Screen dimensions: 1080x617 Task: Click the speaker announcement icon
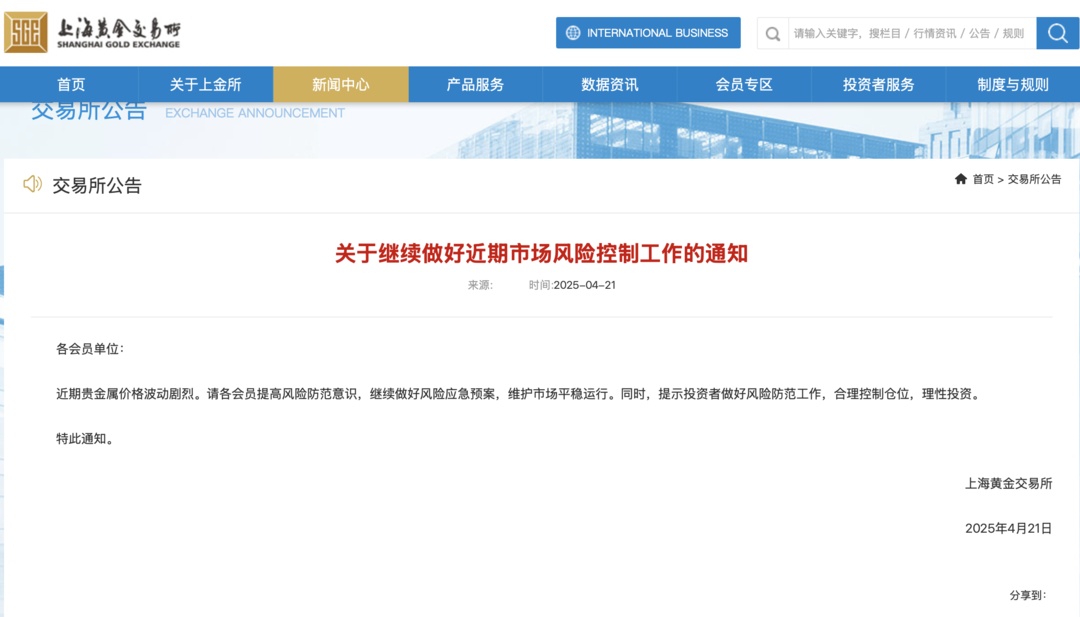pyautogui.click(x=33, y=184)
